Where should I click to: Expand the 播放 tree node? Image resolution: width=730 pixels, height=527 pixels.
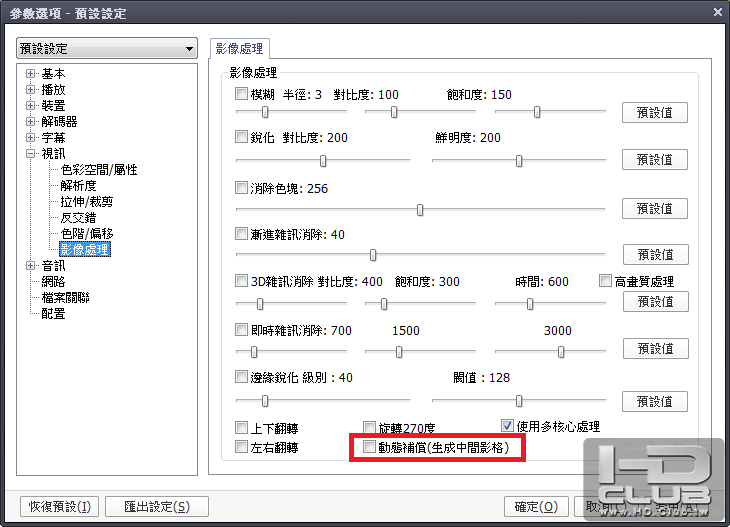pyautogui.click(x=30, y=89)
